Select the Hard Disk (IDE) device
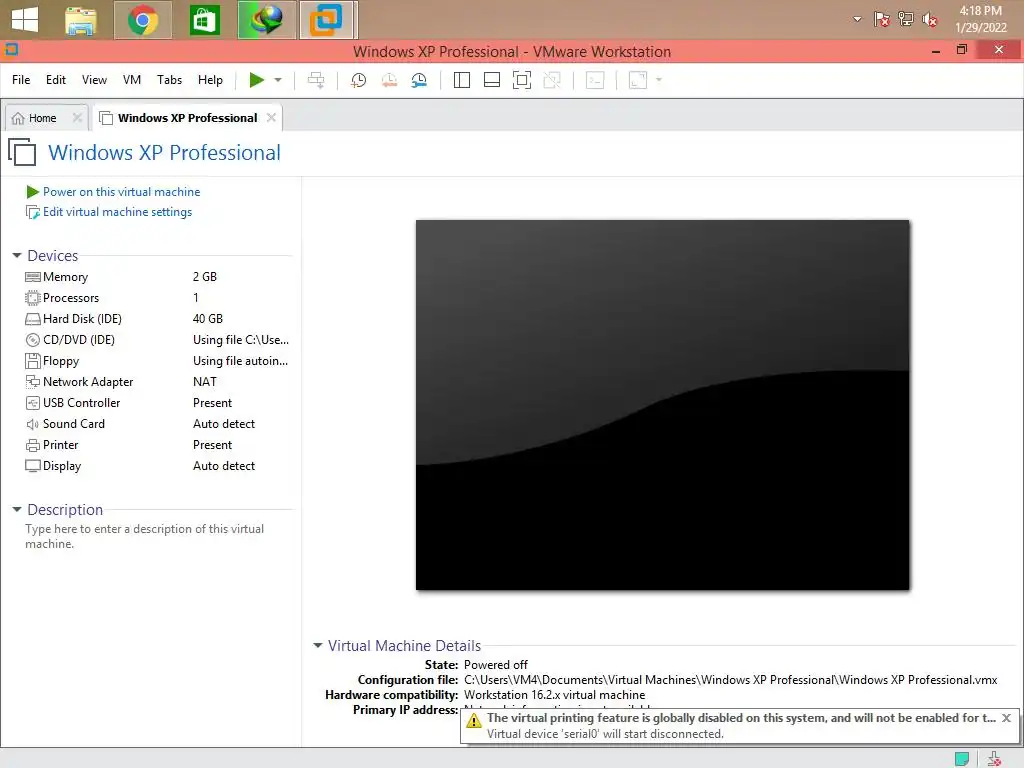The image size is (1024, 768). (x=157, y=319)
